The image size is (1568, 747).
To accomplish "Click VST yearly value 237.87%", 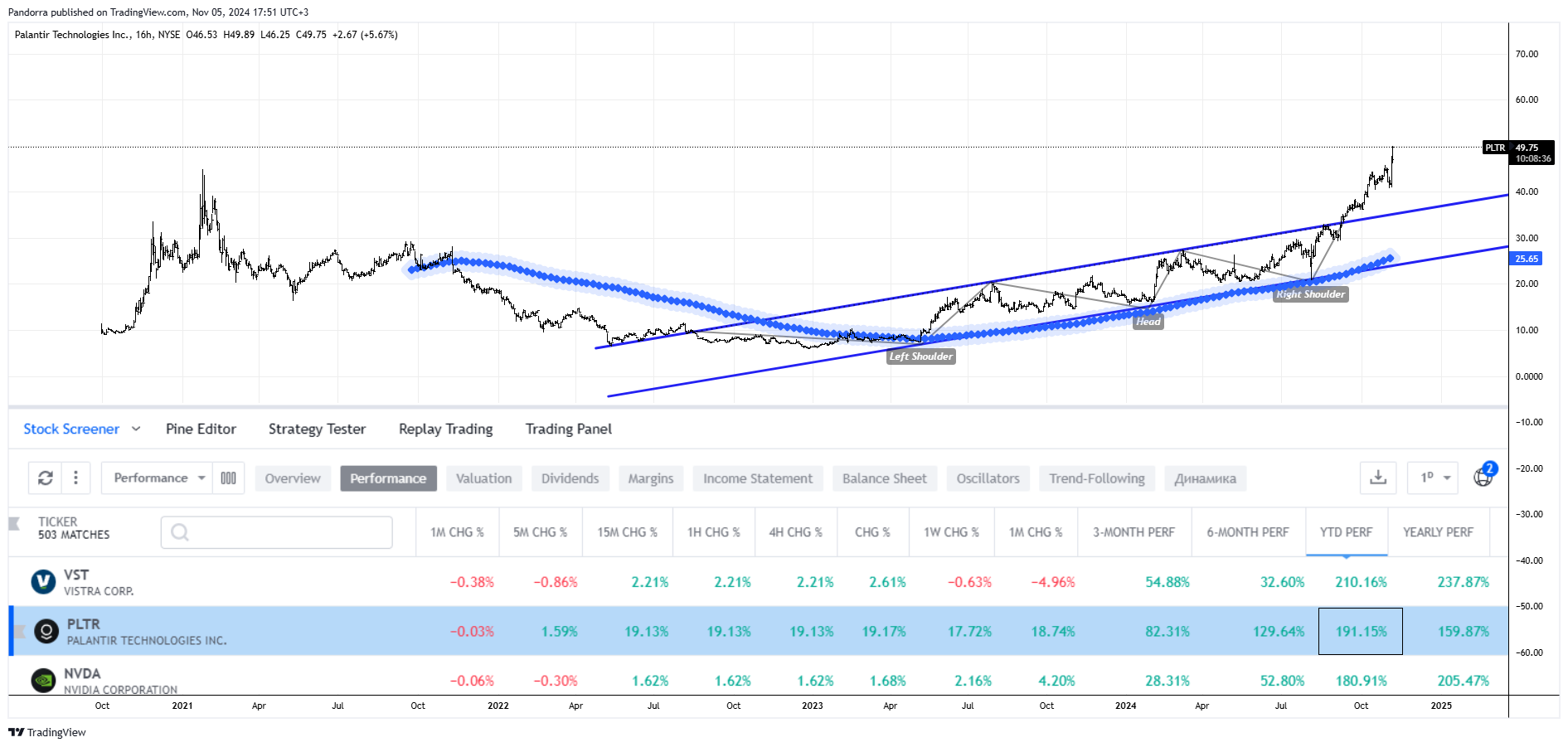I will [x=1464, y=582].
